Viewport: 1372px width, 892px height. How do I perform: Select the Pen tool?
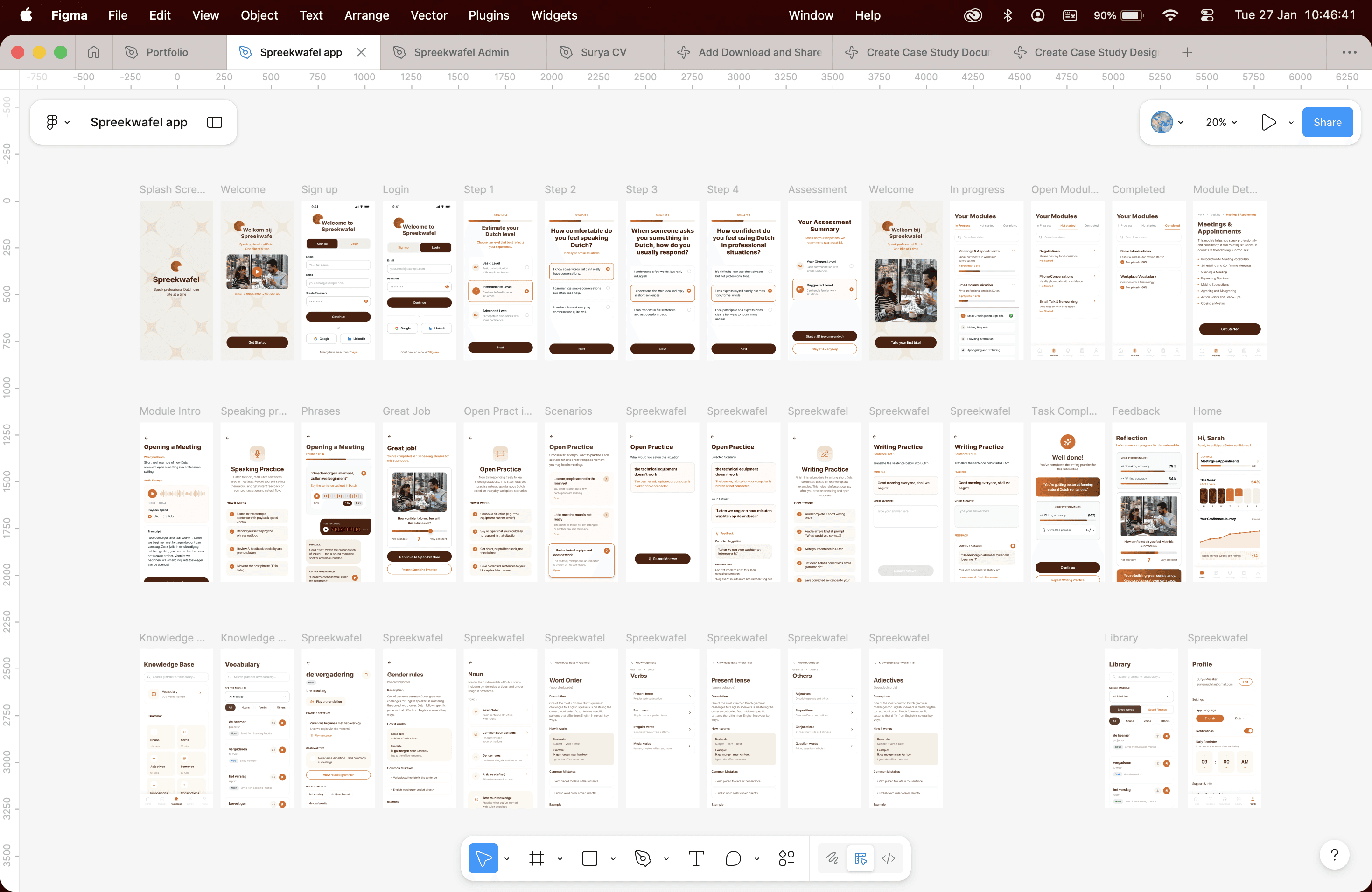(642, 858)
